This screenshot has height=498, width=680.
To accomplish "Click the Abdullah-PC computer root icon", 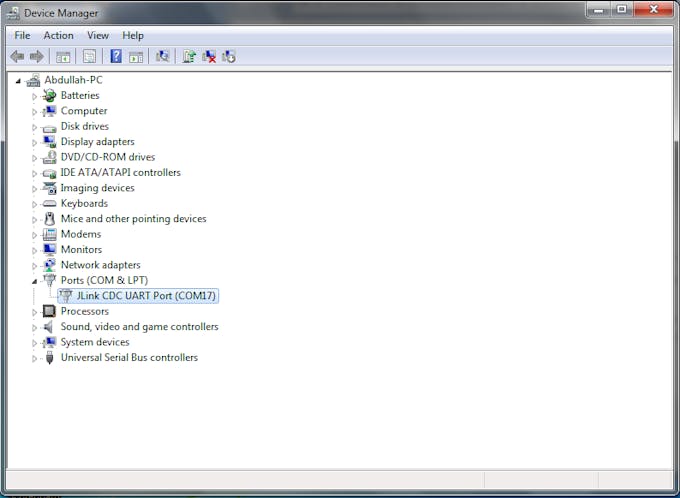I will pos(33,80).
